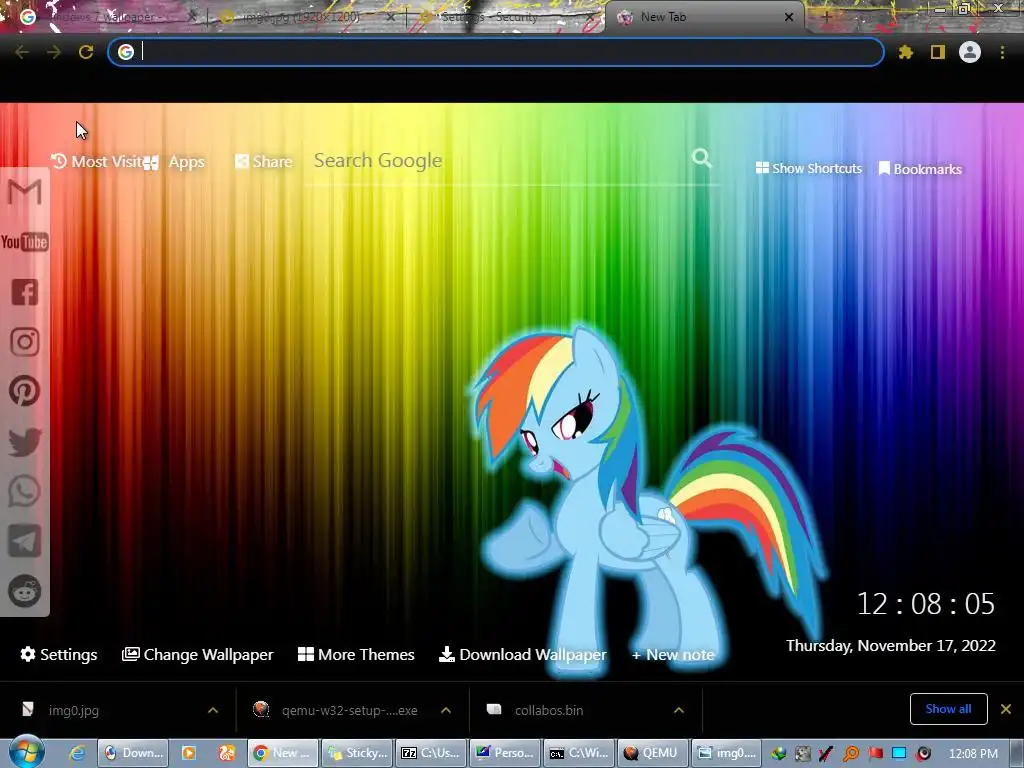Switch to QEMU taskbar window
The height and width of the screenshot is (768, 1024).
click(652, 753)
